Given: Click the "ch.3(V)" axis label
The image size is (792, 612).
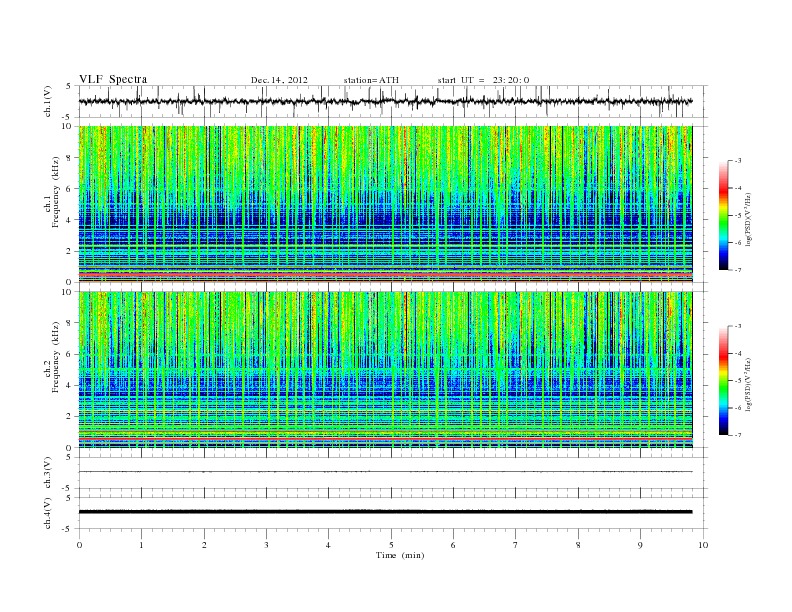Looking at the screenshot, I should point(48,473).
